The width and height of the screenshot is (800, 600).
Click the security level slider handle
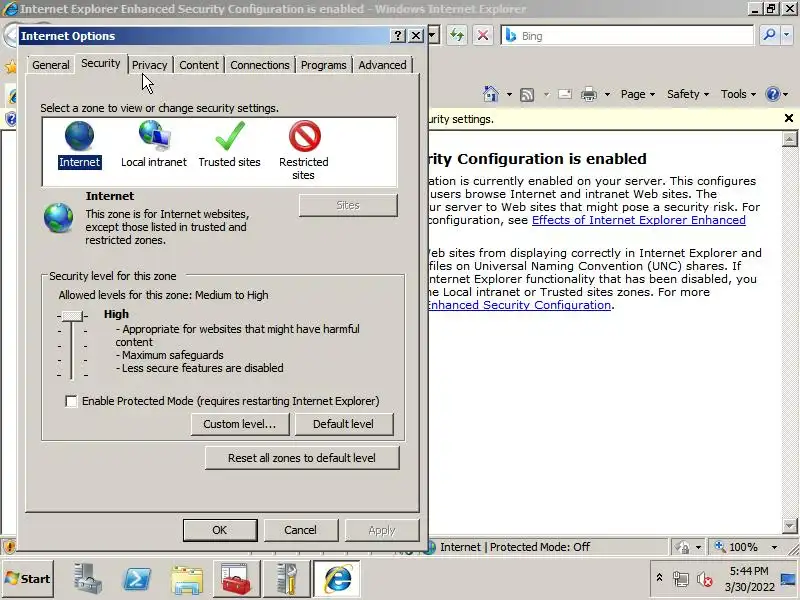tap(72, 316)
